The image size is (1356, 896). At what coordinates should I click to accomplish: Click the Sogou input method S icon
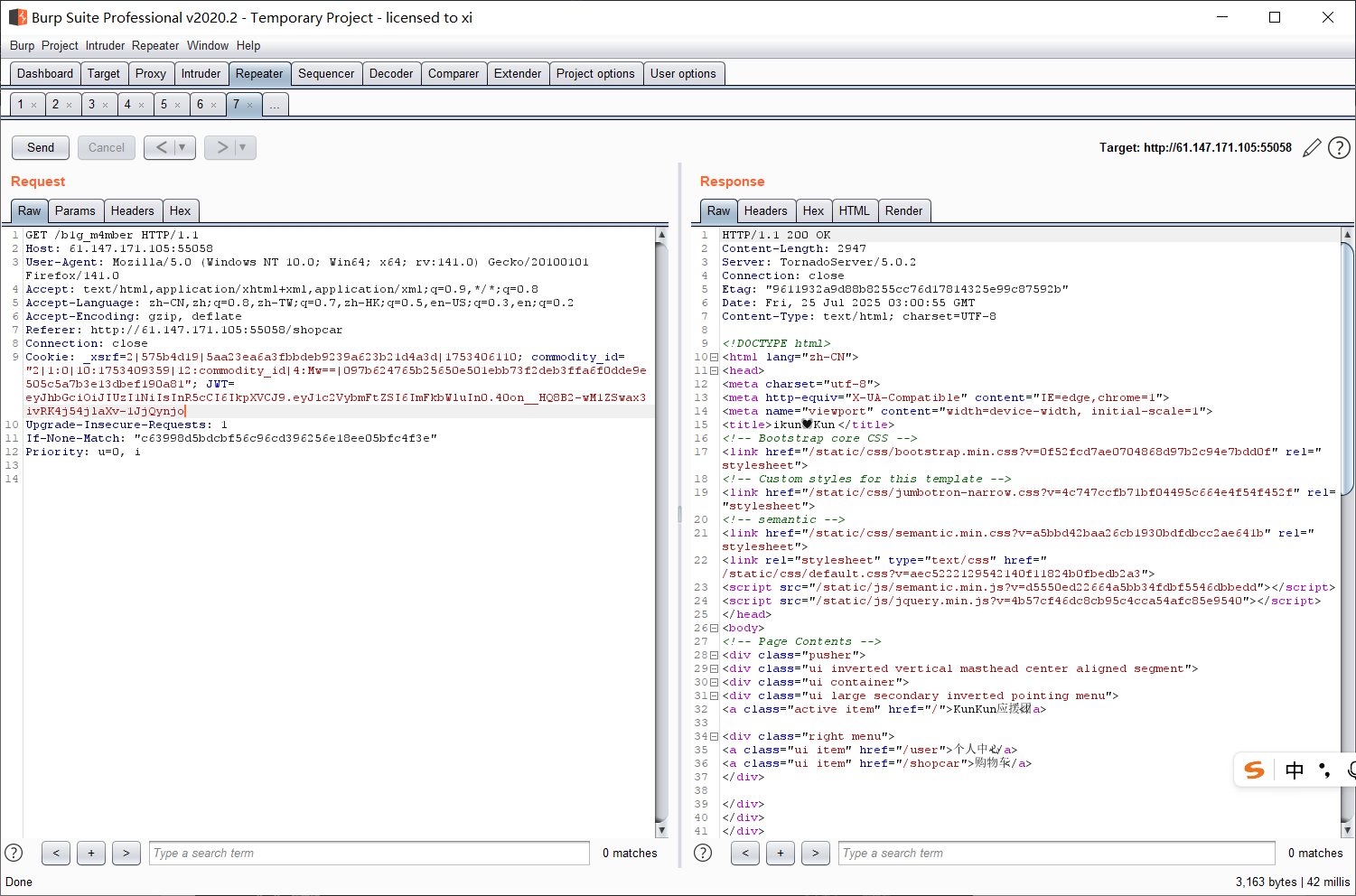[x=1254, y=770]
